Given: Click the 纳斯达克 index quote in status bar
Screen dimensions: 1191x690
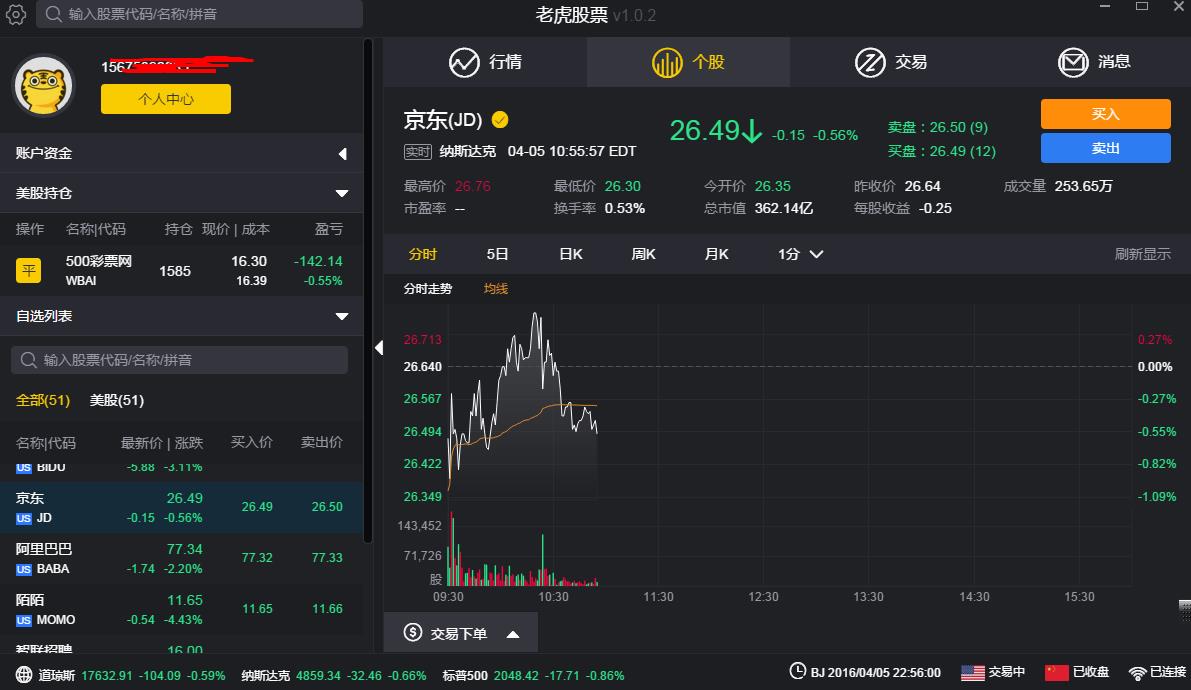Looking at the screenshot, I should coord(333,675).
